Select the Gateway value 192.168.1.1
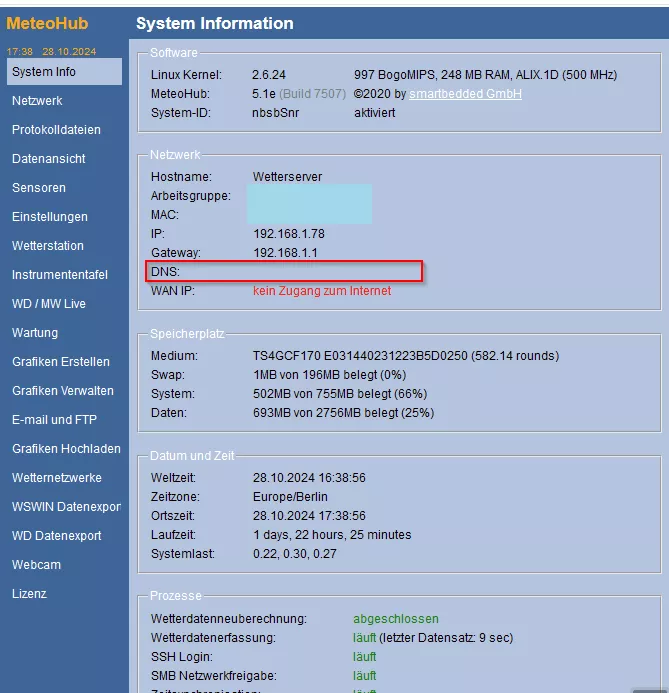 click(x=285, y=253)
